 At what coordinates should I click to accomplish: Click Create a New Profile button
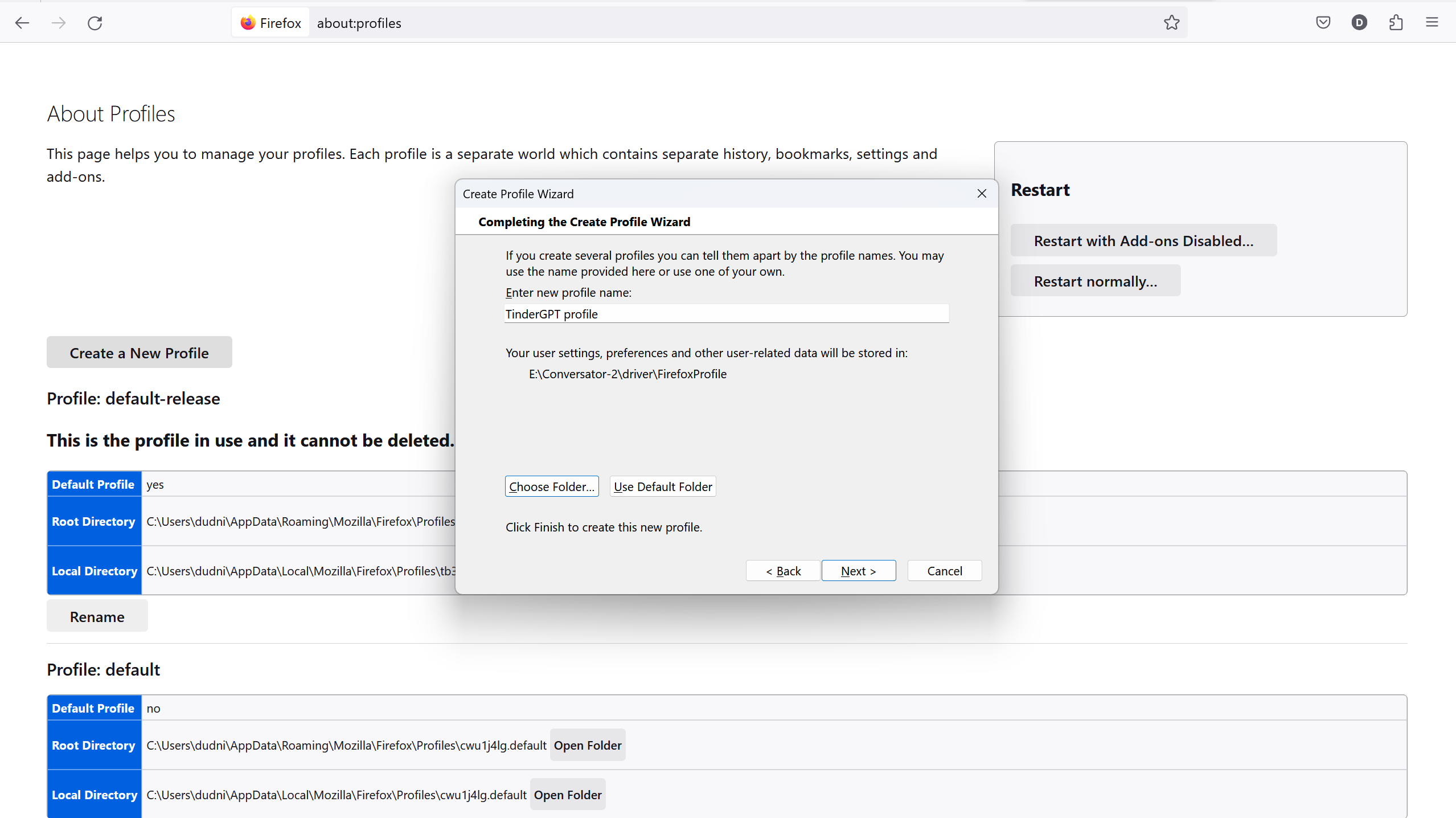tap(139, 352)
